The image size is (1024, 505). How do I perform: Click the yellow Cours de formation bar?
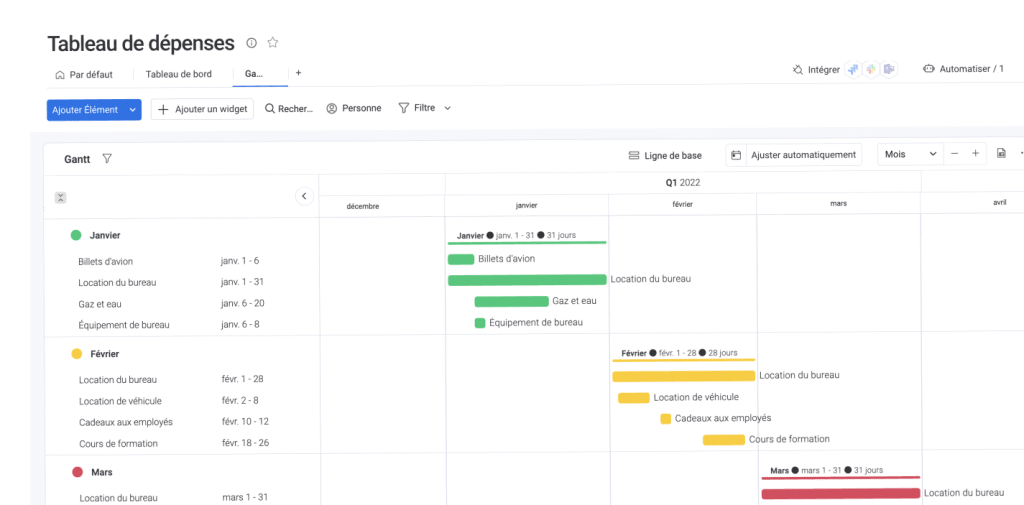pos(724,440)
